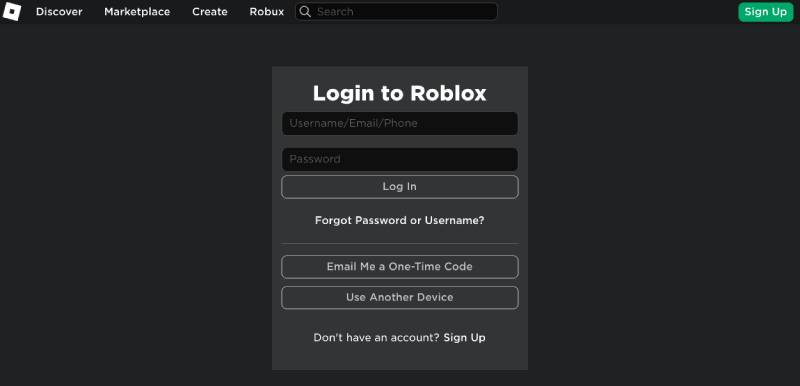Focus the Password input box
Viewport: 800px width, 386px height.
pyautogui.click(x=399, y=159)
